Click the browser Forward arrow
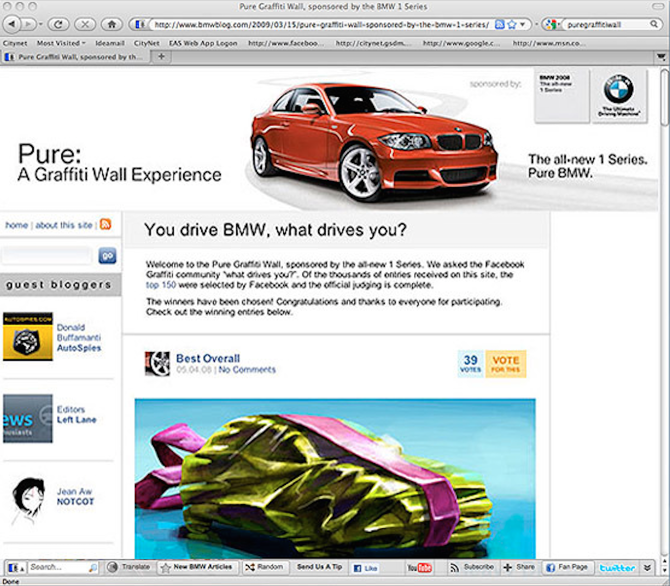Viewport: 670px width, 586px height. point(29,24)
